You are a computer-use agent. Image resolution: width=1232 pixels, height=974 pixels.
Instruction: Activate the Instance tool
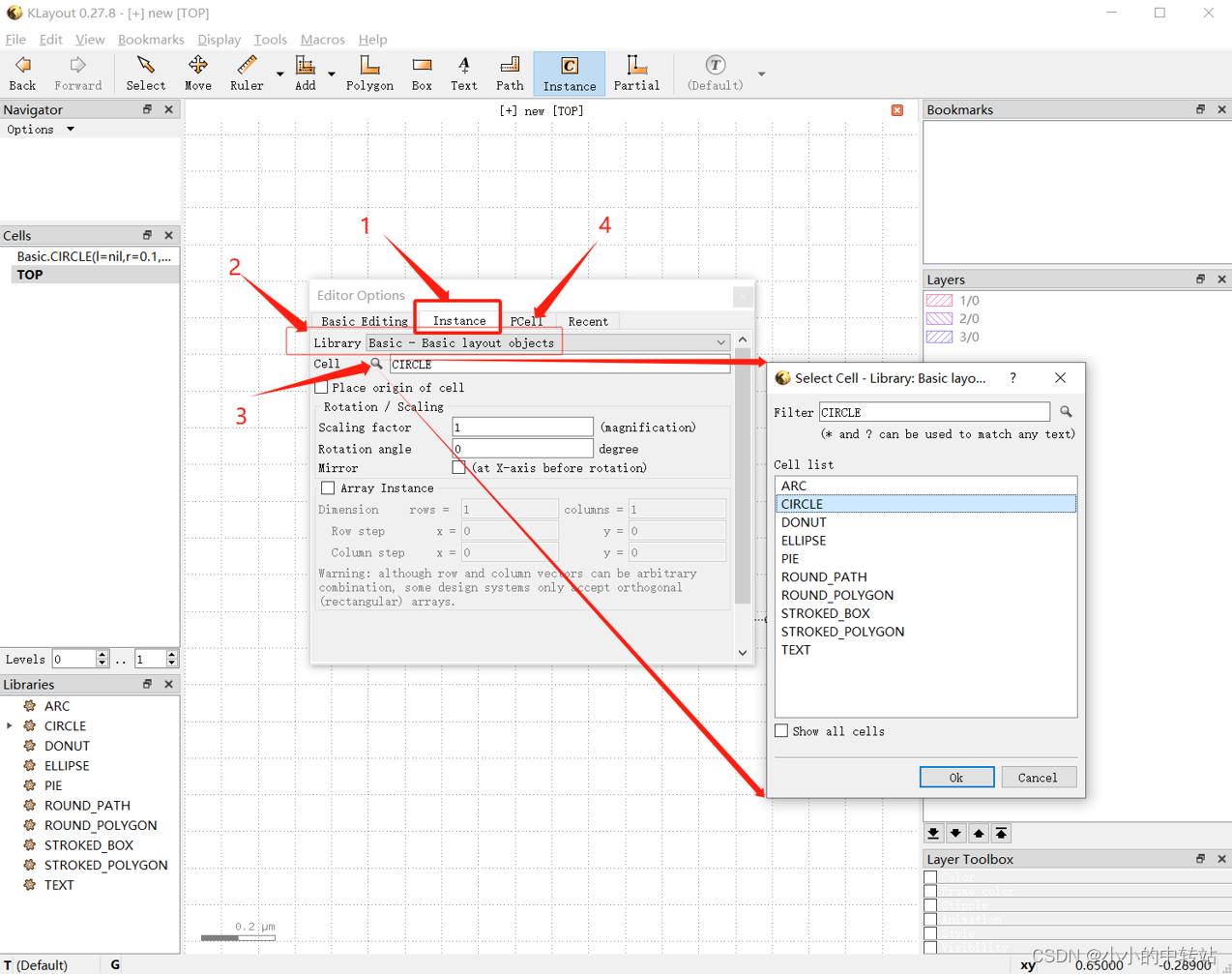[570, 74]
